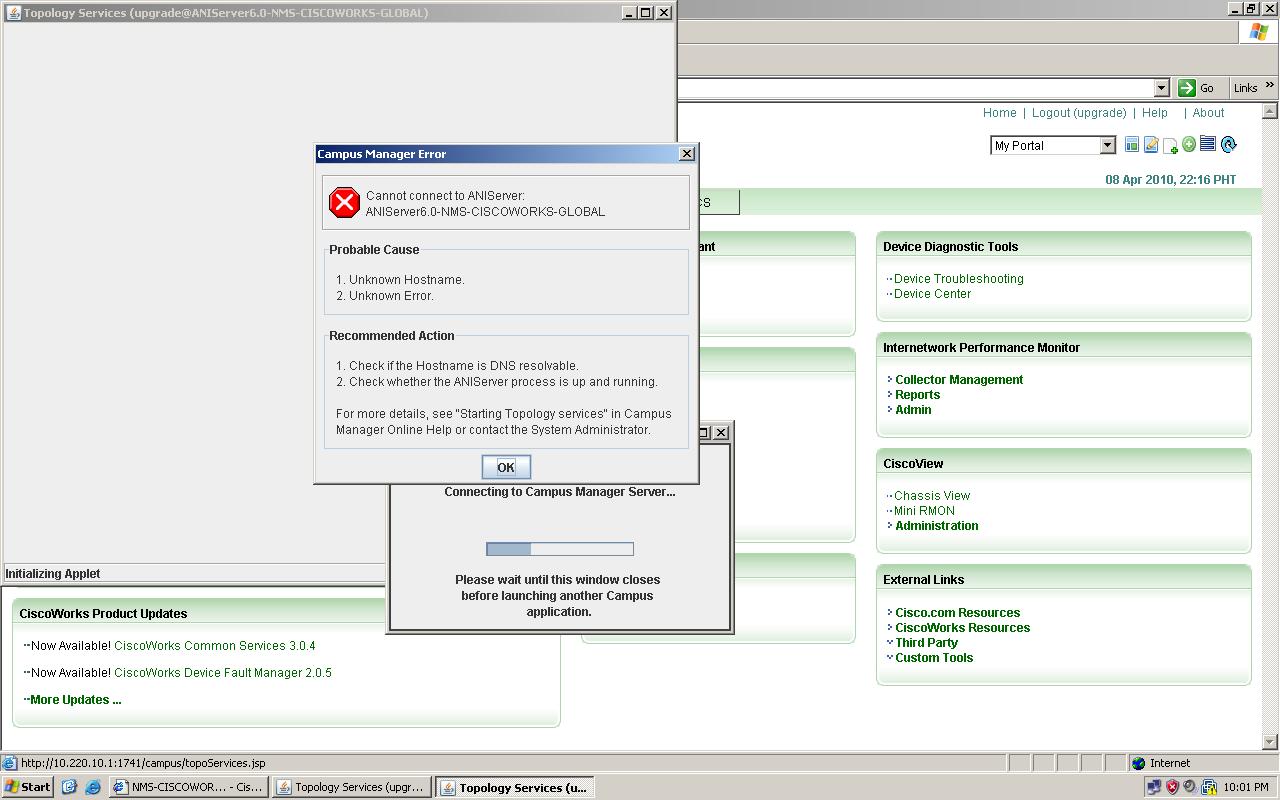Click Initializing Applet status text

[53, 574]
